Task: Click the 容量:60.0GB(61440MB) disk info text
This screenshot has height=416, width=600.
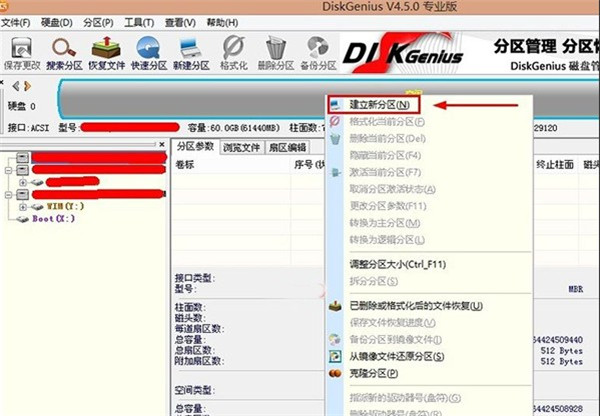Action: pyautogui.click(x=234, y=128)
